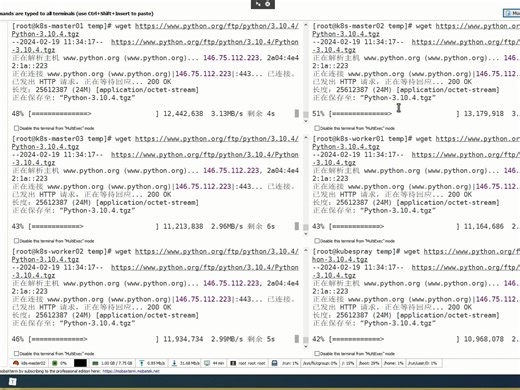The width and height of the screenshot is (520, 390).
Task: Click the upload speed icon showing 0.85 Mb/s
Action: (142, 363)
